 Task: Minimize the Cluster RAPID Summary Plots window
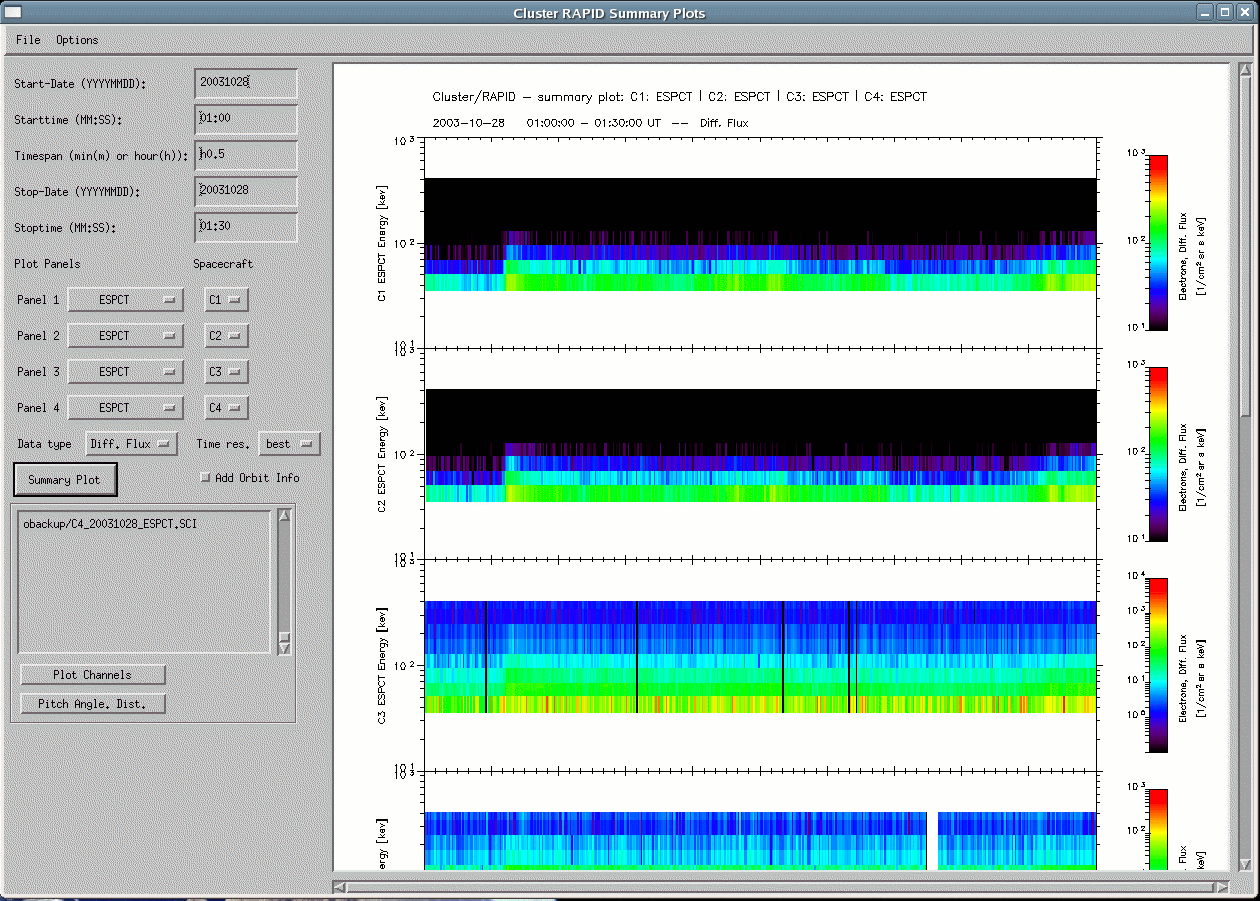[x=1207, y=12]
